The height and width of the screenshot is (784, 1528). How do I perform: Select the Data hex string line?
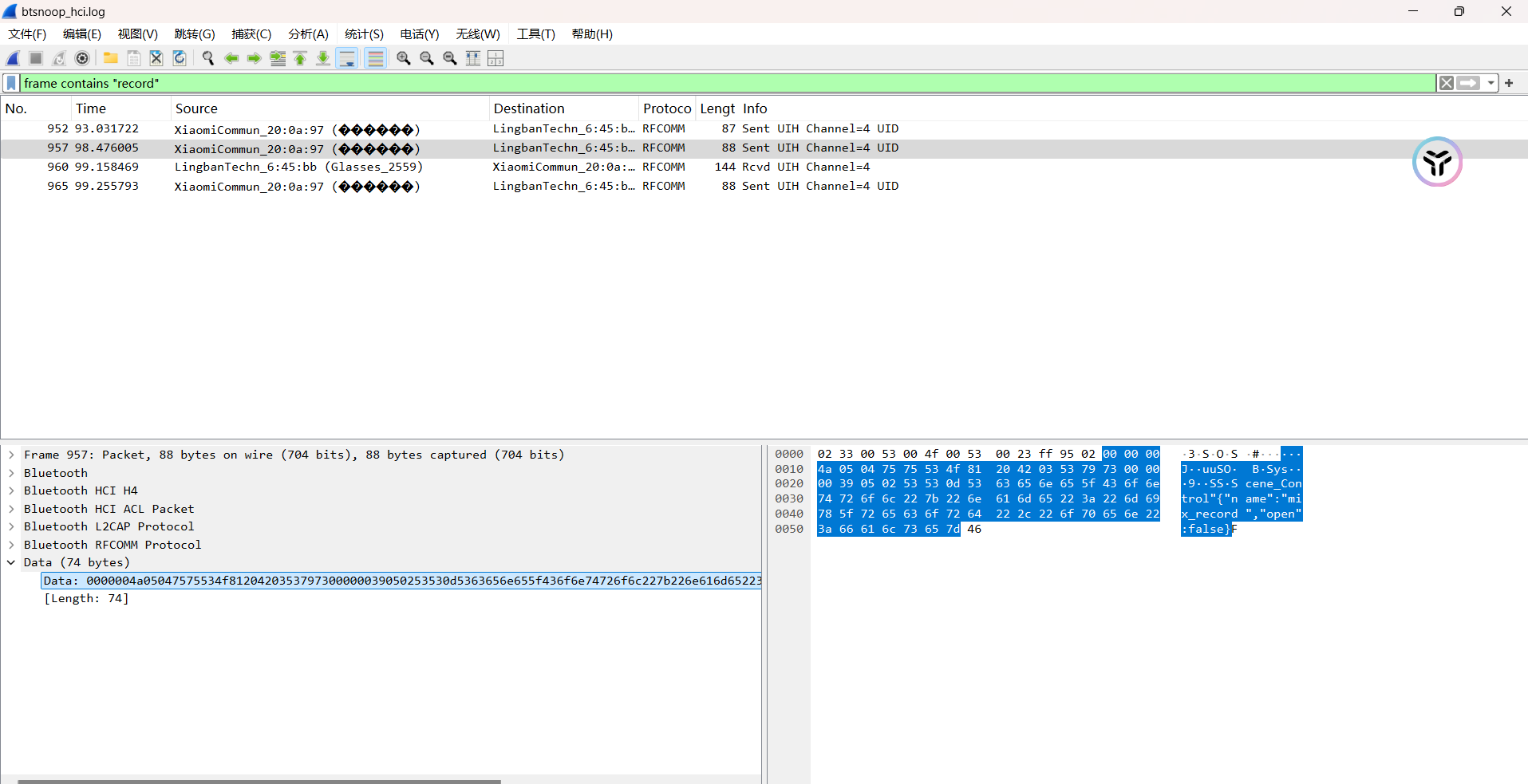(401, 581)
